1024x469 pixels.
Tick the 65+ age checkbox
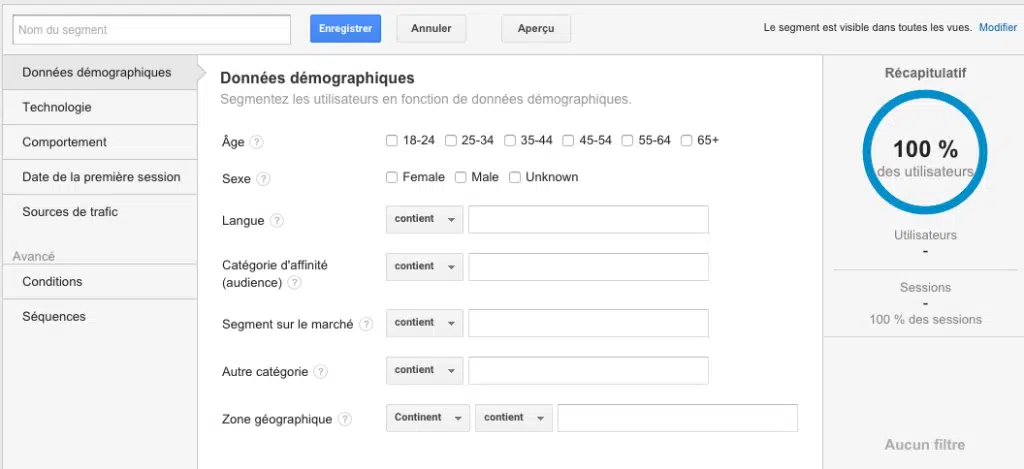pyautogui.click(x=687, y=141)
